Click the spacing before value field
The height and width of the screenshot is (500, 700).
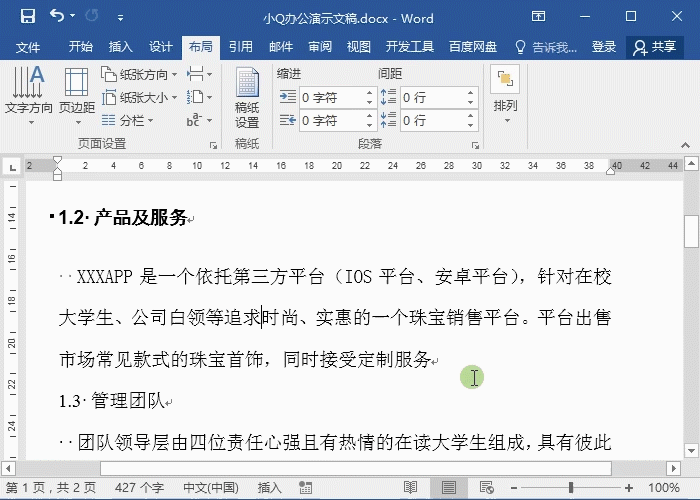[433, 97]
